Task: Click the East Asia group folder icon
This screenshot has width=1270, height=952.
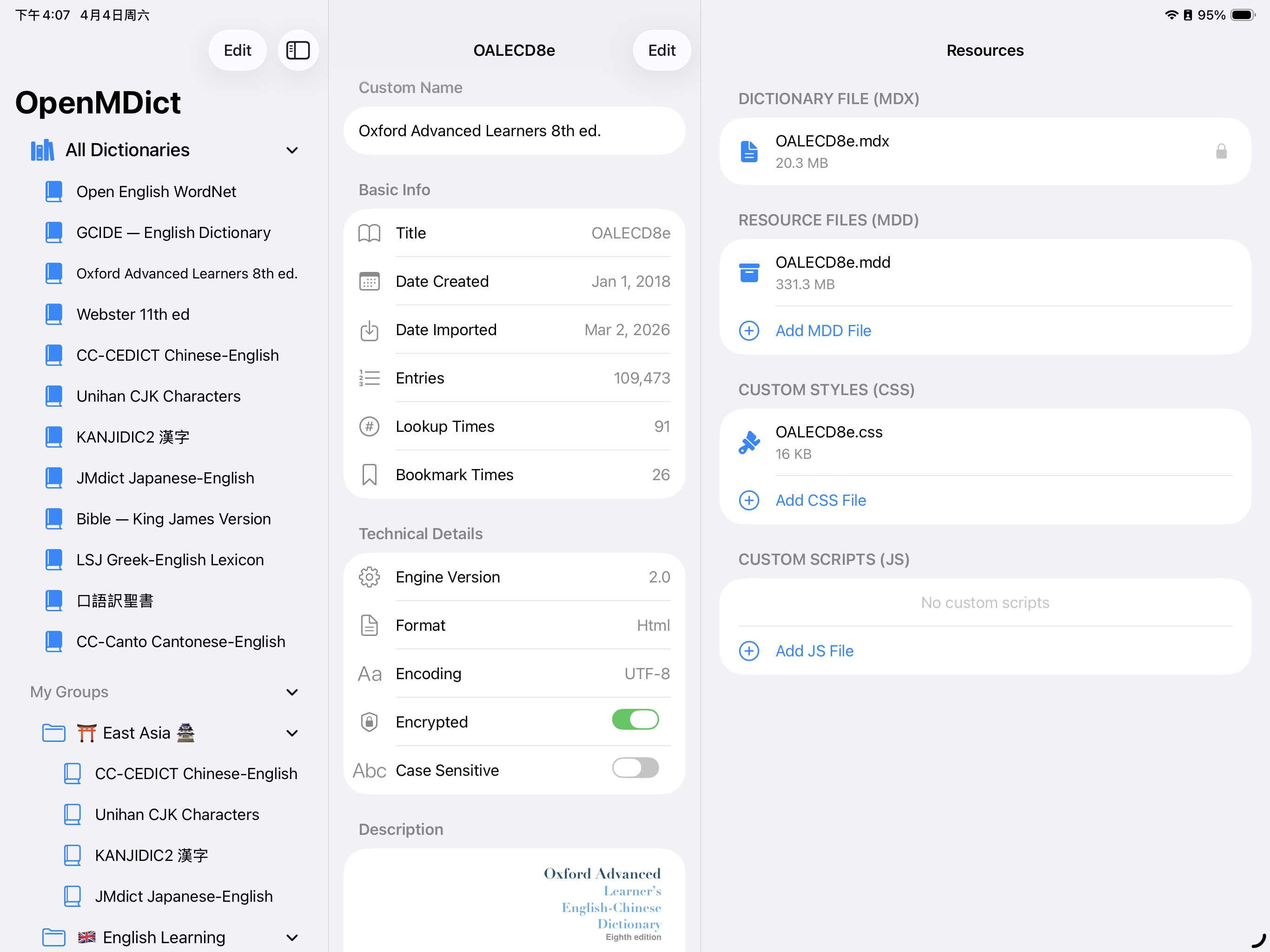Action: (54, 733)
